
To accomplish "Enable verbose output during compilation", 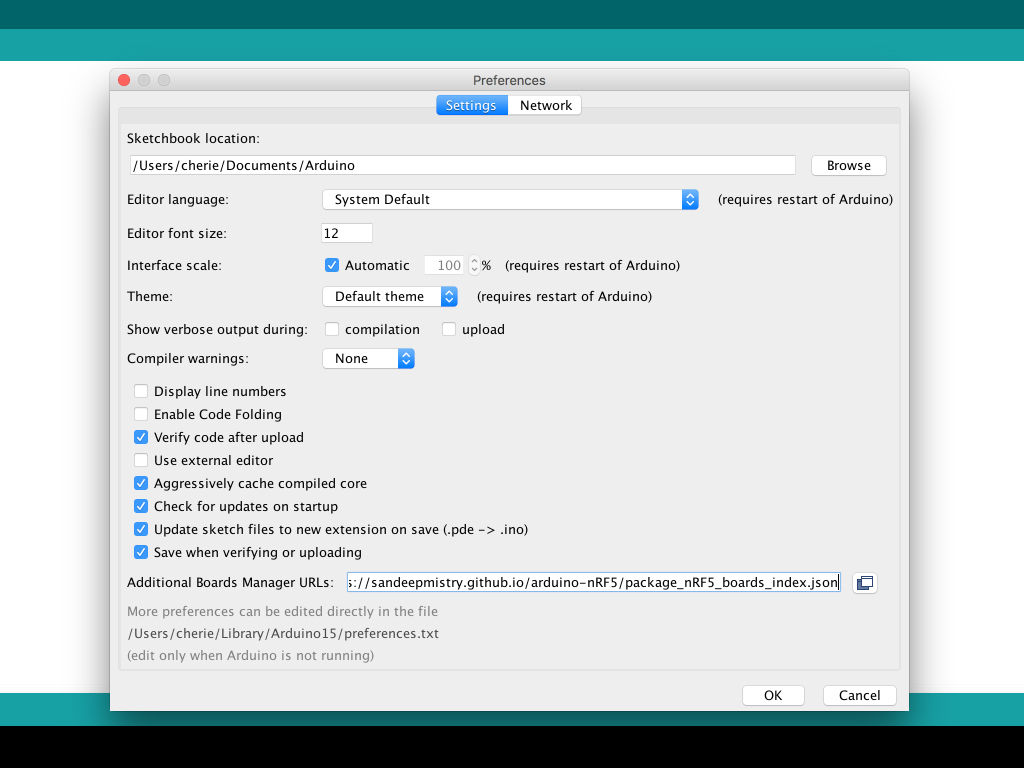I will tap(332, 329).
